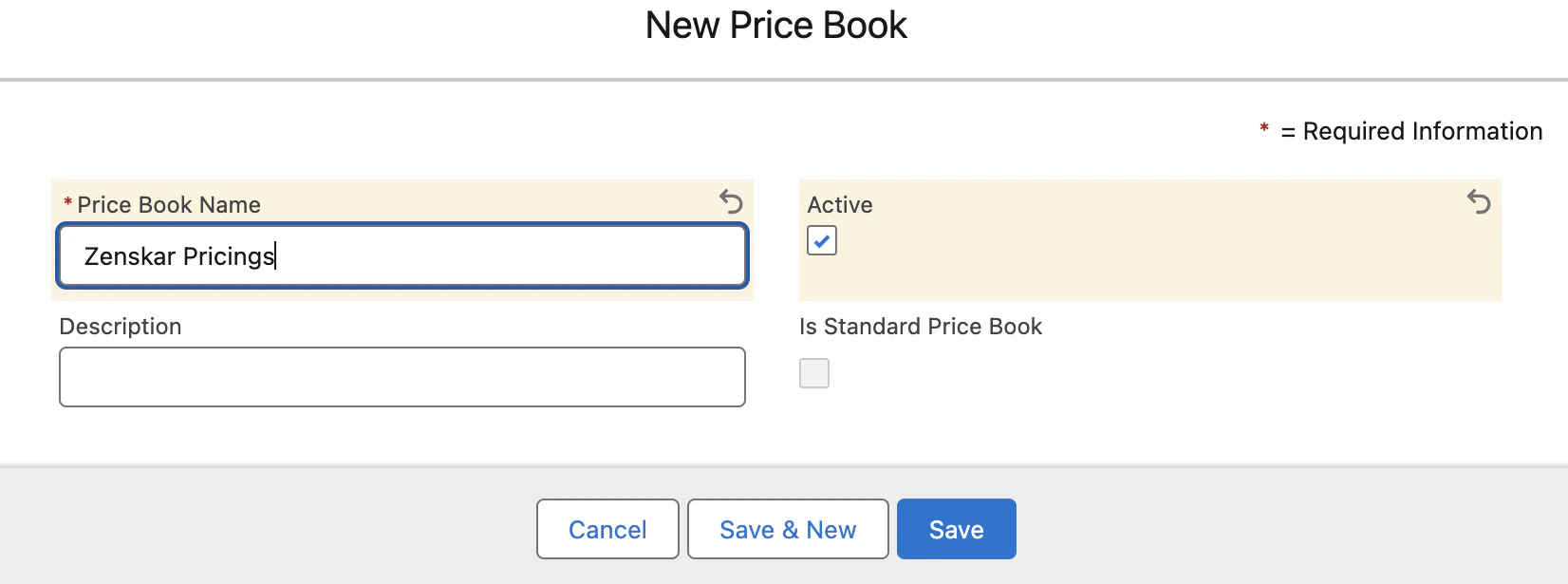Undo the Price Book Name change

coord(731,201)
